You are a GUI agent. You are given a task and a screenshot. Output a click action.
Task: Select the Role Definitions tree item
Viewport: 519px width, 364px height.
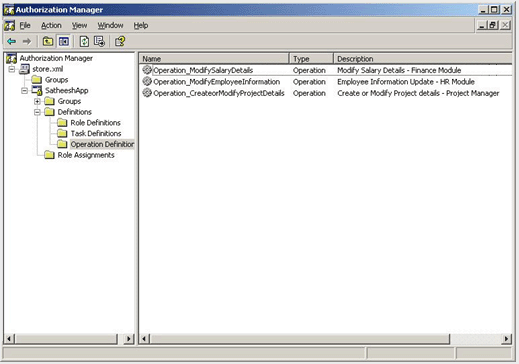coord(95,123)
